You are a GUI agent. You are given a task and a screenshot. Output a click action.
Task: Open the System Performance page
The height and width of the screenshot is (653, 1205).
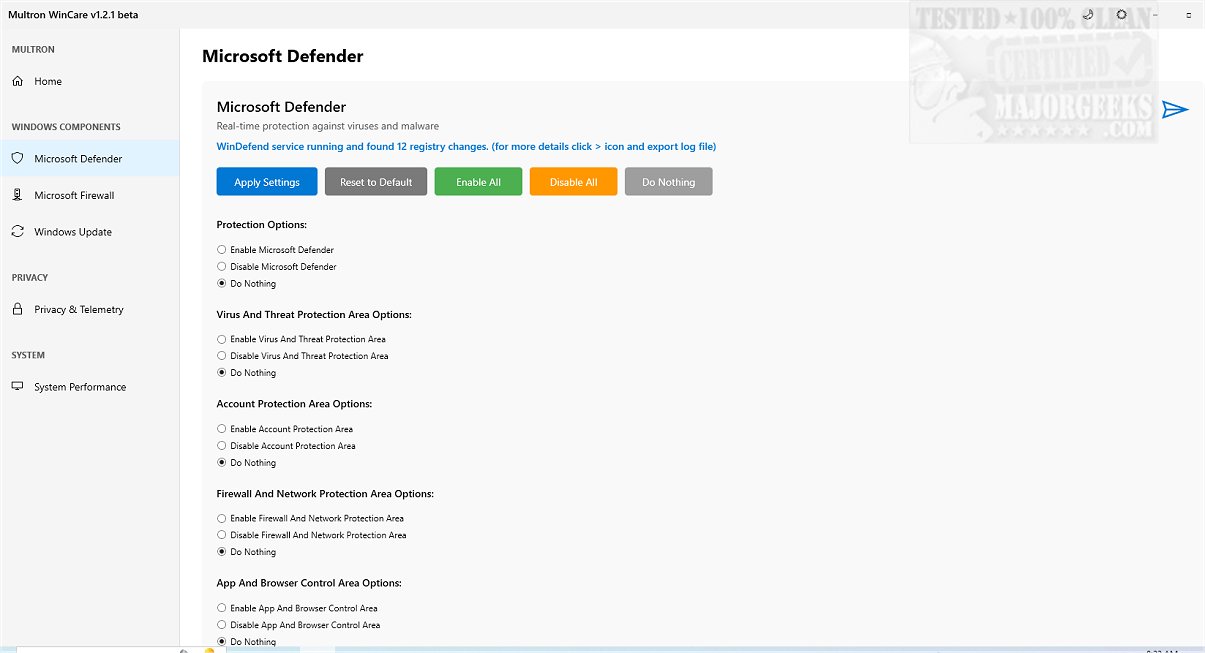(80, 387)
